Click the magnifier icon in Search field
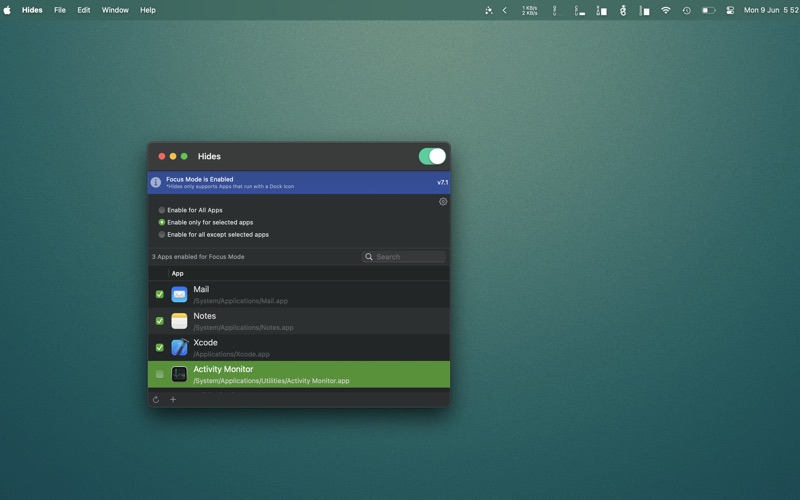The width and height of the screenshot is (800, 500). click(x=369, y=257)
